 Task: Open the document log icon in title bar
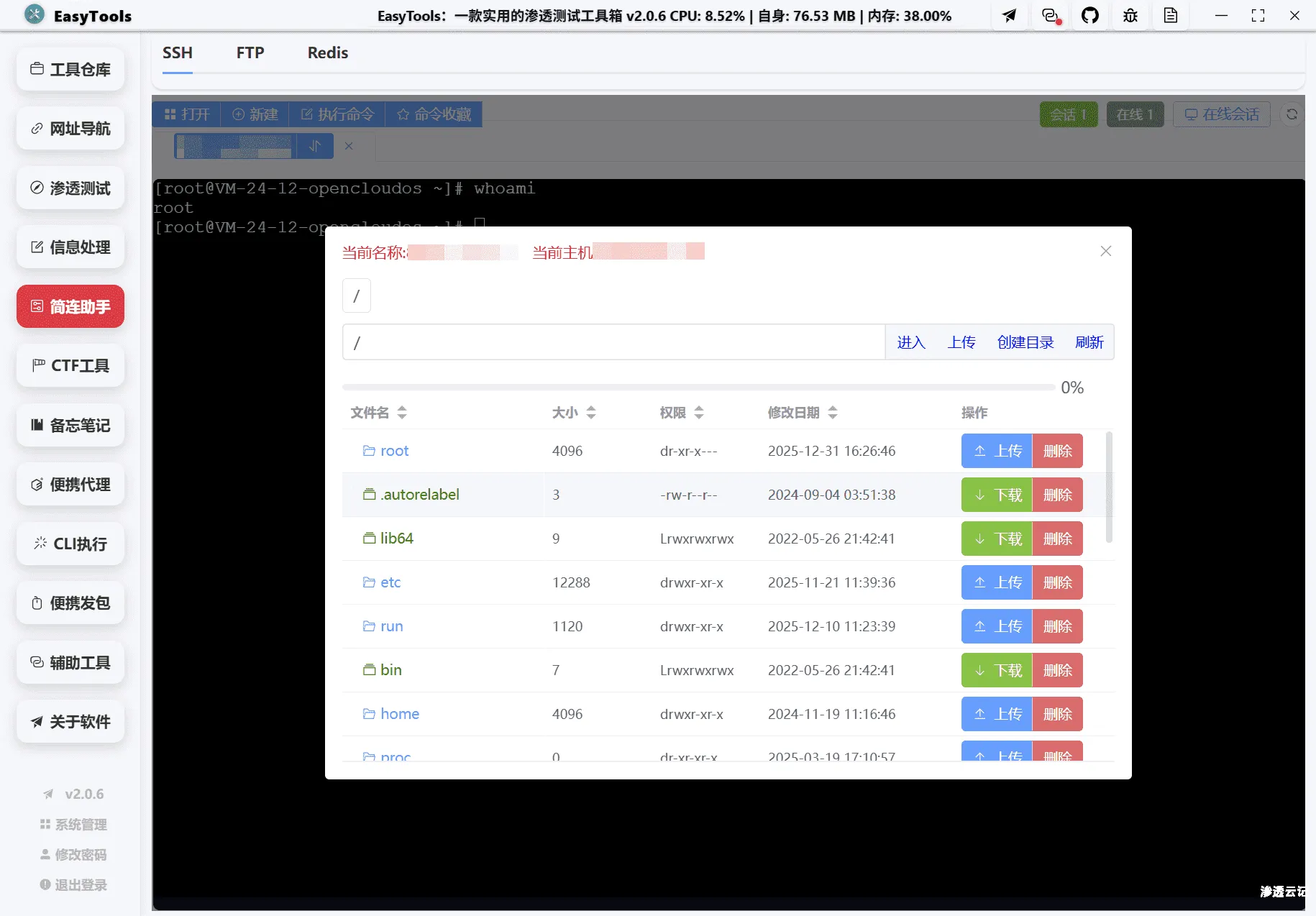tap(1171, 15)
